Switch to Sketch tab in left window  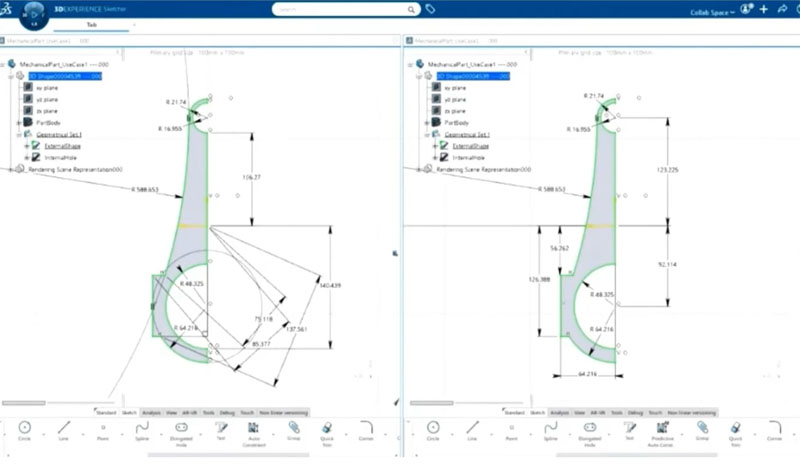click(130, 412)
